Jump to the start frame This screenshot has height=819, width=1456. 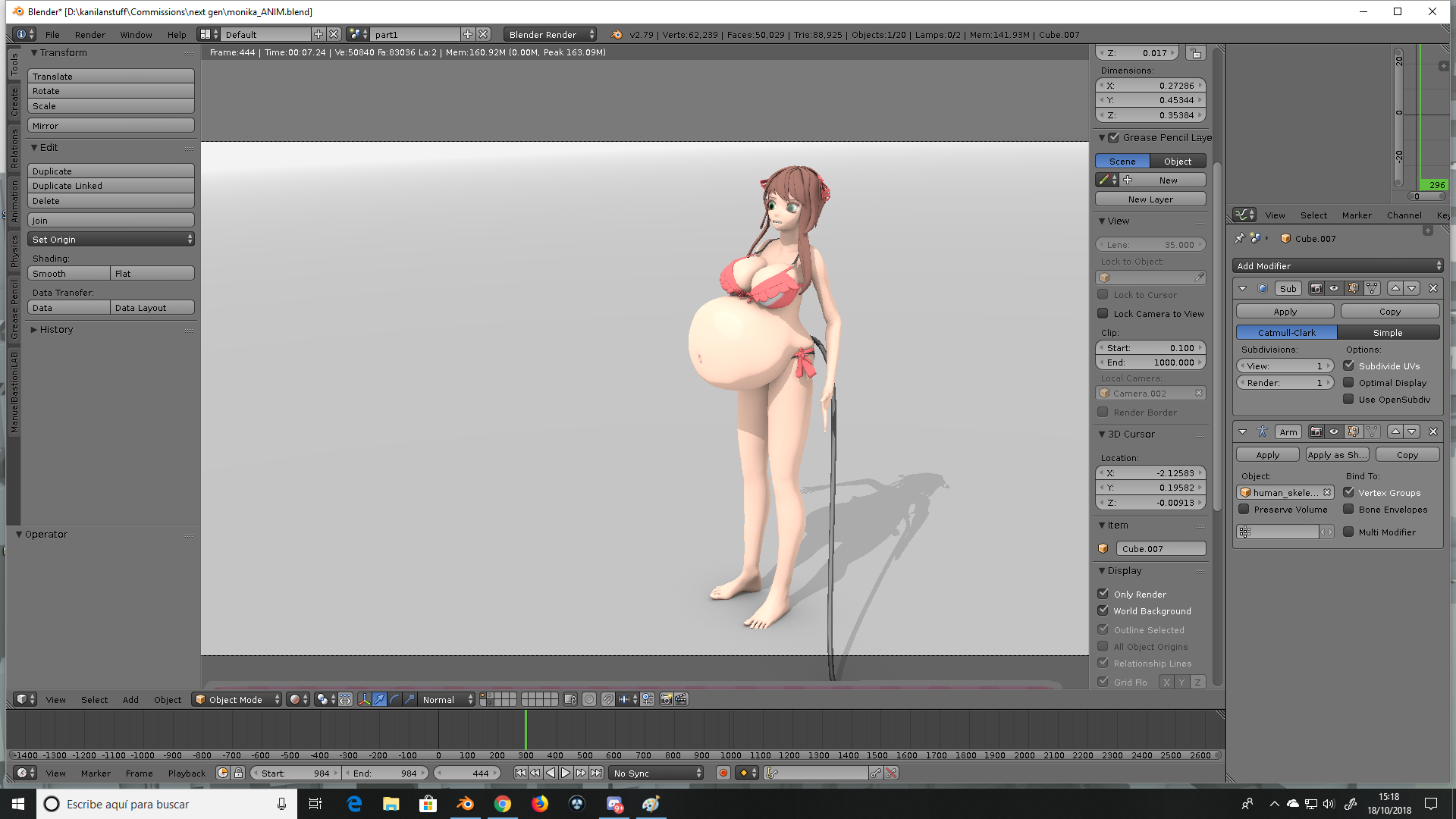point(520,773)
